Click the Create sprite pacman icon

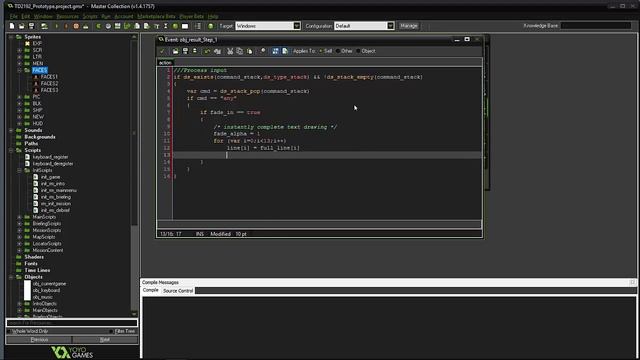coord(98,26)
